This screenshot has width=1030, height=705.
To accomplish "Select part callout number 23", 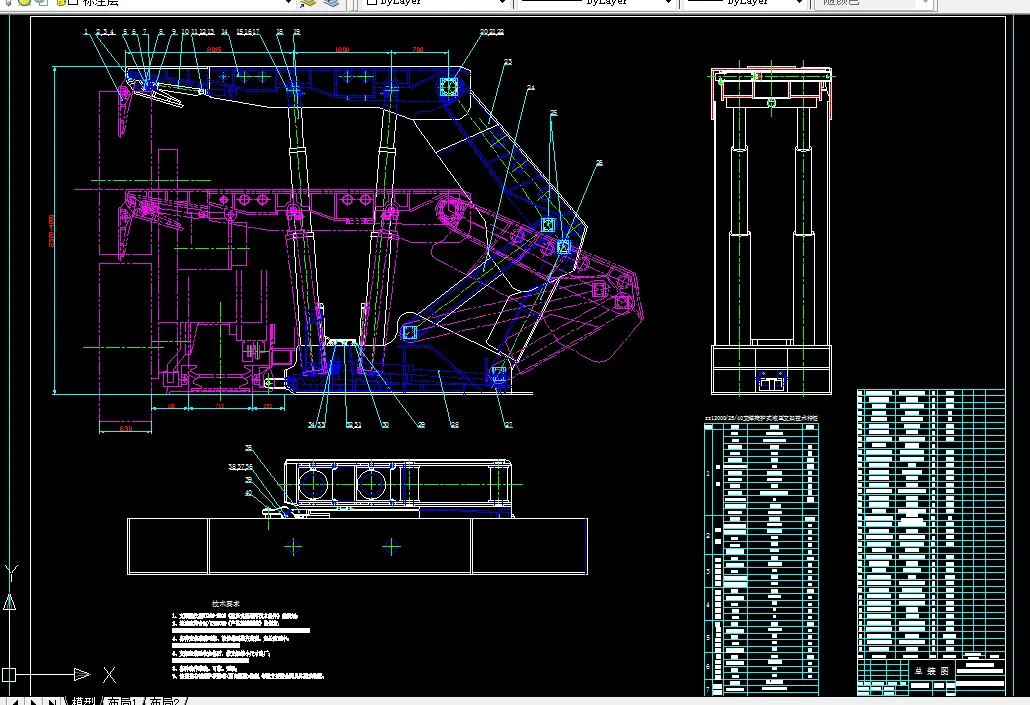I will [x=508, y=62].
